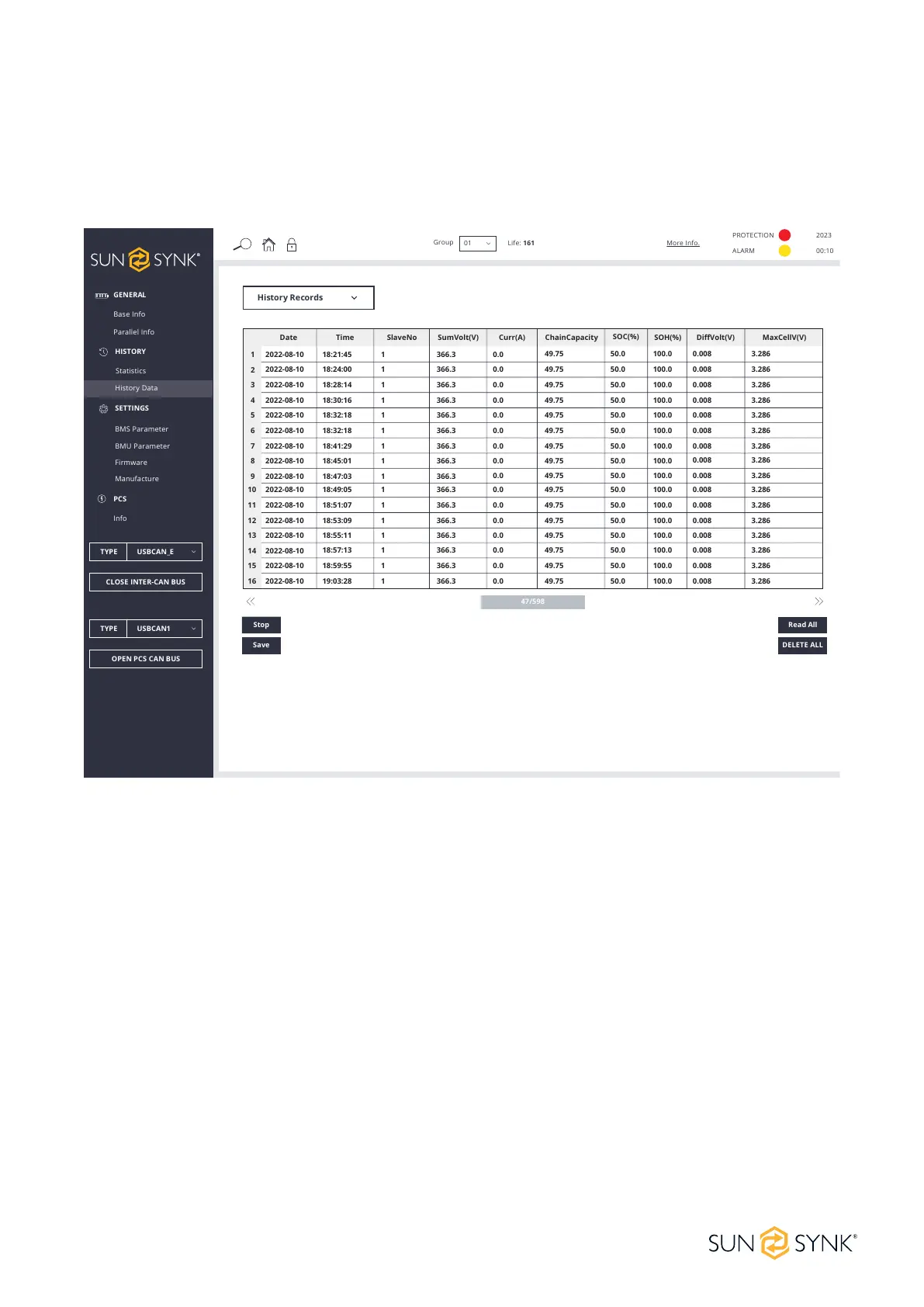Click the 47/598 progress bar
The image size is (924, 1307).
pos(532,601)
